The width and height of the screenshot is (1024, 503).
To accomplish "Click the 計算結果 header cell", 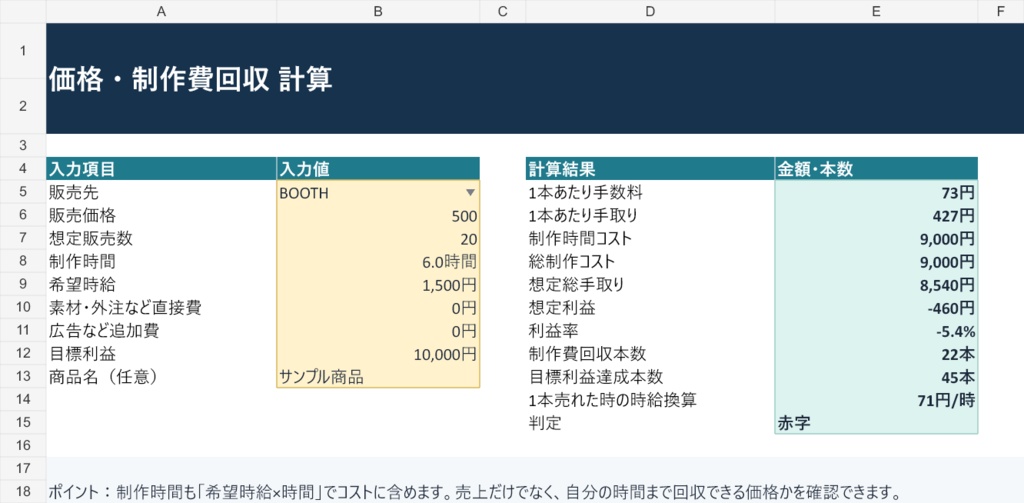I will (650, 169).
